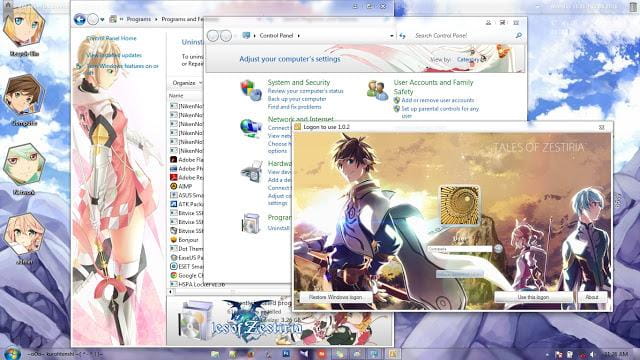This screenshot has height=360, width=640.
Task: Open Set up parental controls link
Action: point(440,112)
